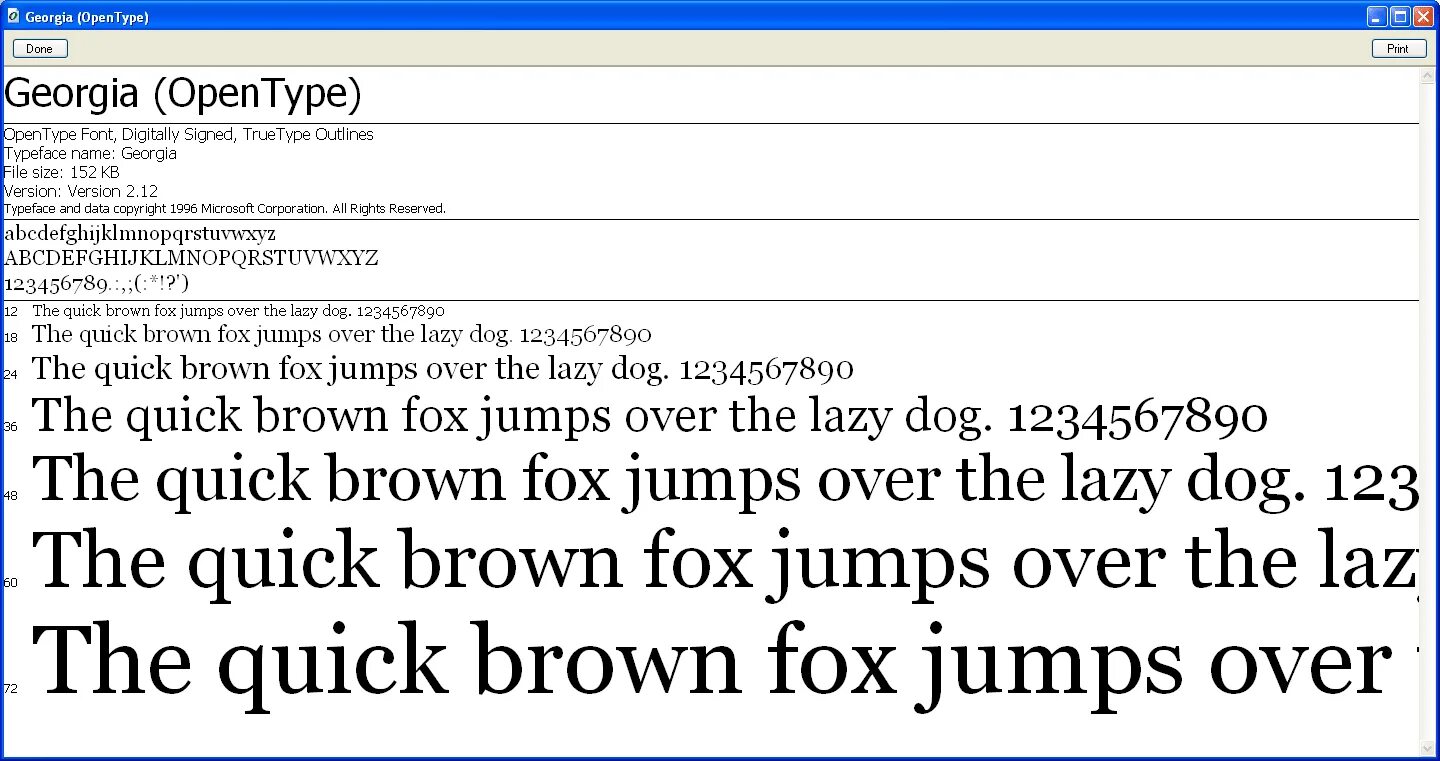Click the Done button

[40, 49]
